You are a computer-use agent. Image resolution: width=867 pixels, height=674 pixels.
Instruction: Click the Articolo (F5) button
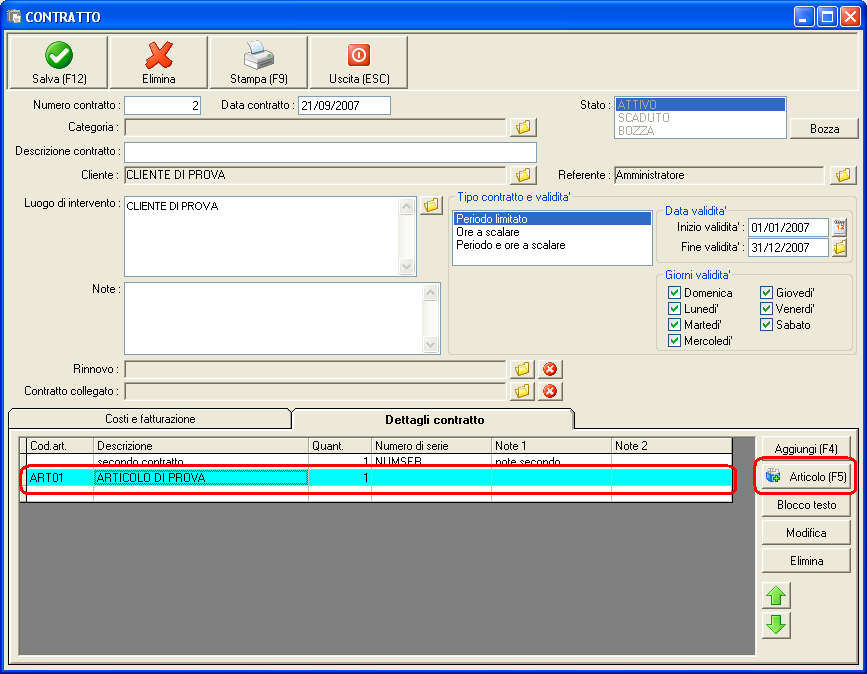[x=806, y=476]
